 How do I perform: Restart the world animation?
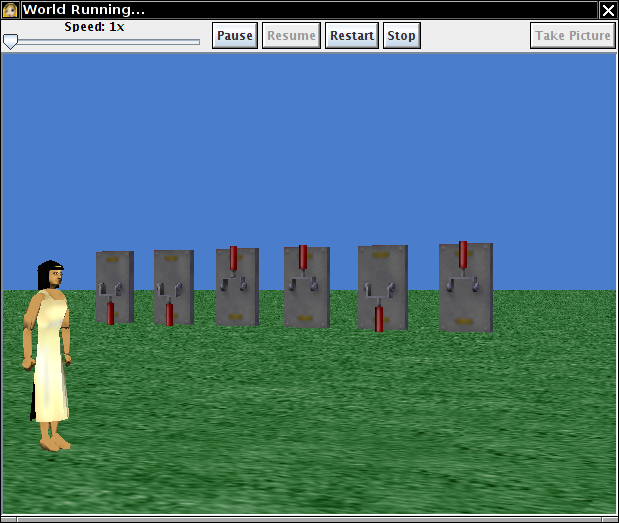pyautogui.click(x=352, y=36)
